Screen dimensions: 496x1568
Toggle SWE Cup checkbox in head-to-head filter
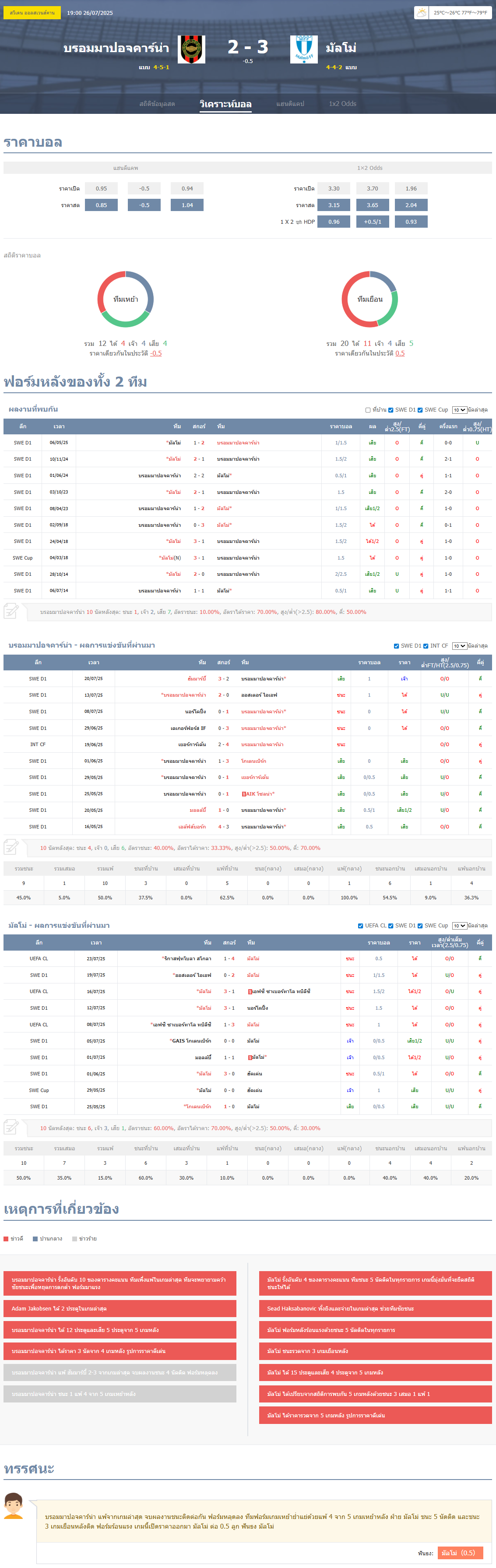420,410
